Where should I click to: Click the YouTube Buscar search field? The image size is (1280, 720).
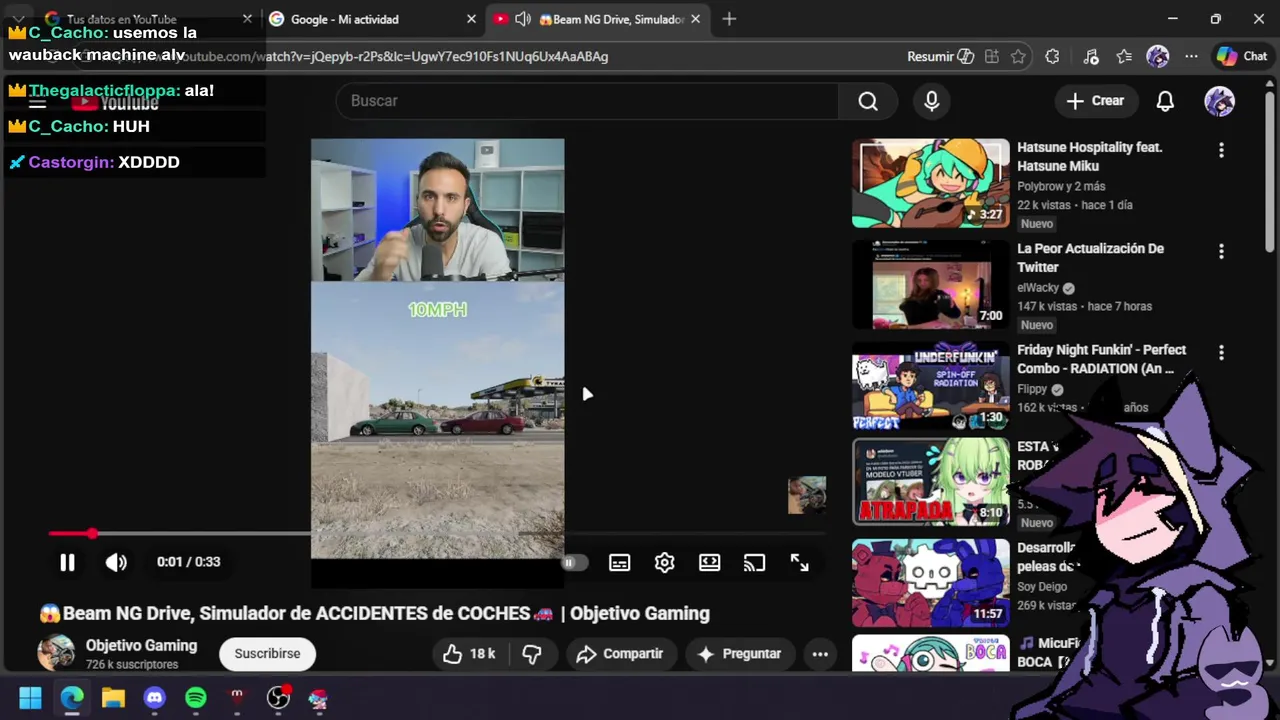pos(588,101)
